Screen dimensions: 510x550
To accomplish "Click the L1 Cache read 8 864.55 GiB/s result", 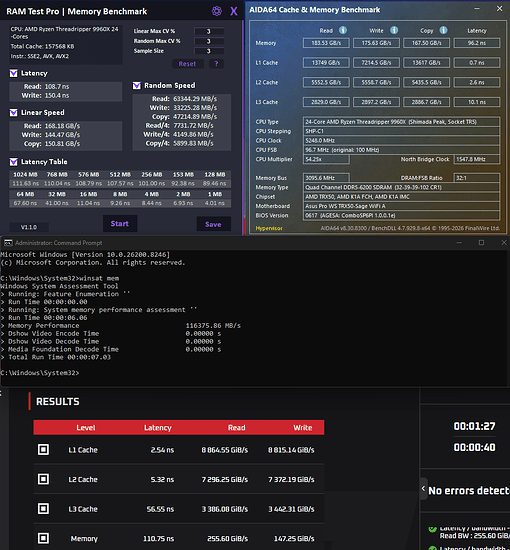I will [224, 450].
